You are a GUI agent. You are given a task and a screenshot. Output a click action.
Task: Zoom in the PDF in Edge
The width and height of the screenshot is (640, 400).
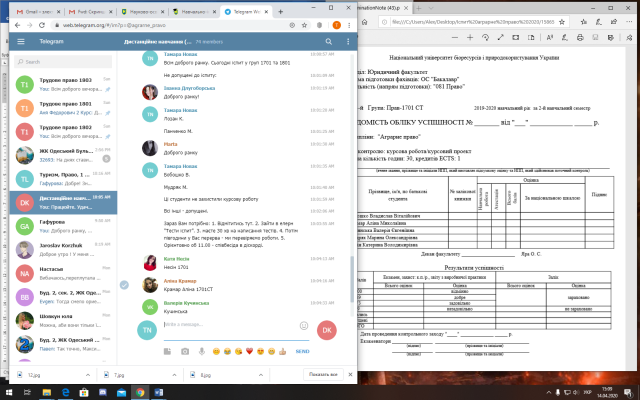pos(470,37)
